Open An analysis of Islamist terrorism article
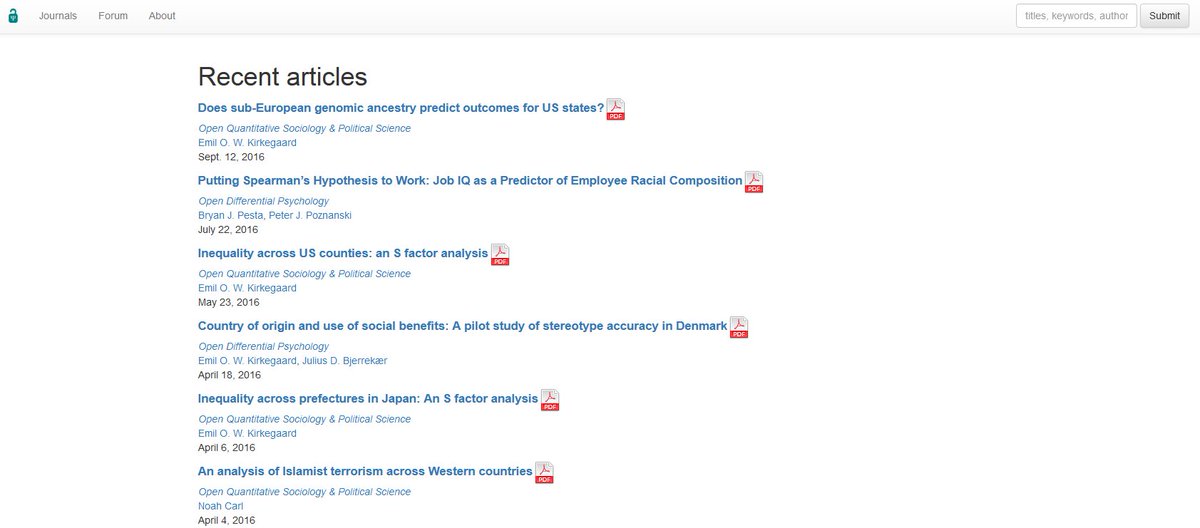 [365, 471]
